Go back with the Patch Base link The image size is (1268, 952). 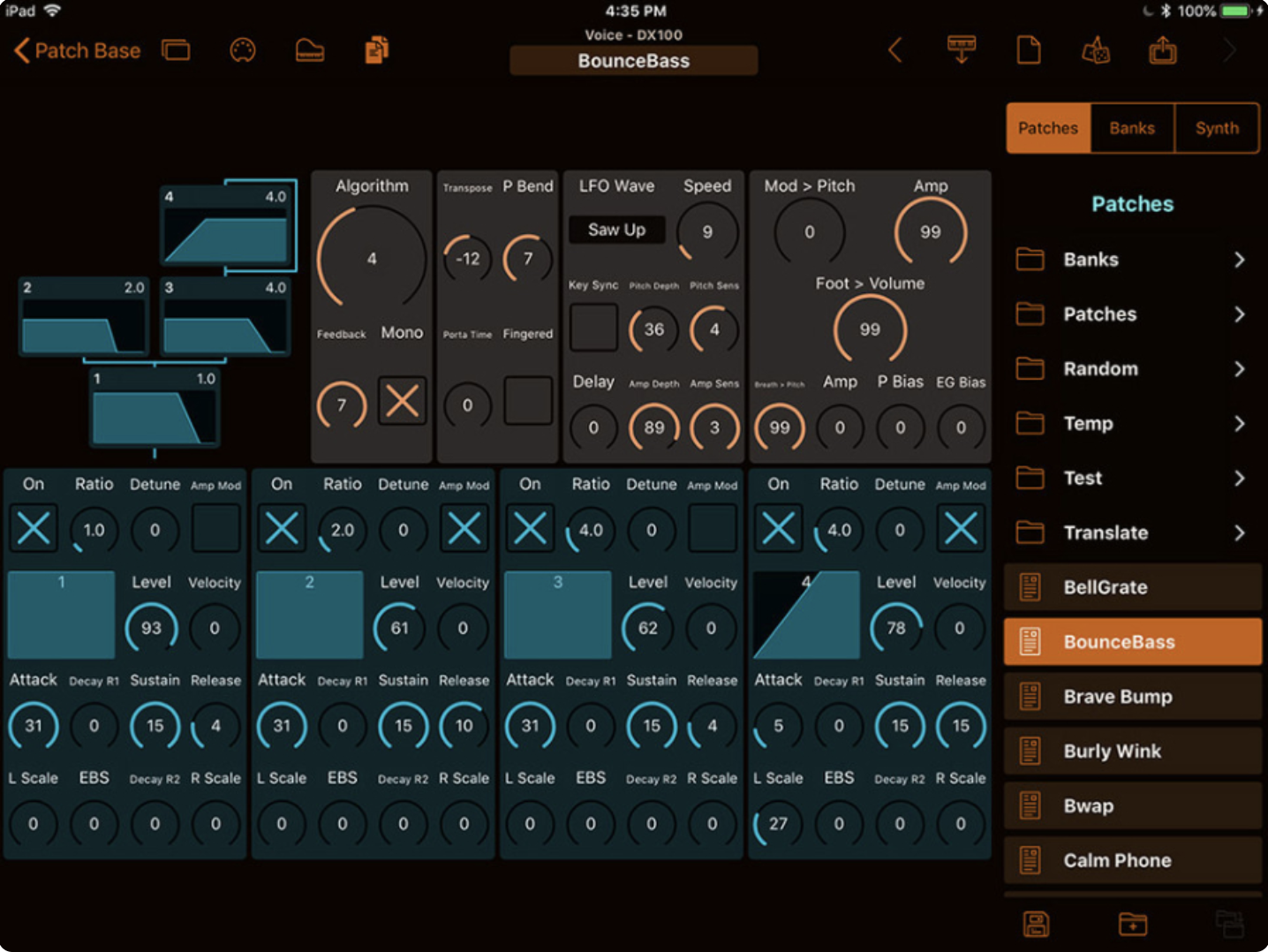pos(76,50)
